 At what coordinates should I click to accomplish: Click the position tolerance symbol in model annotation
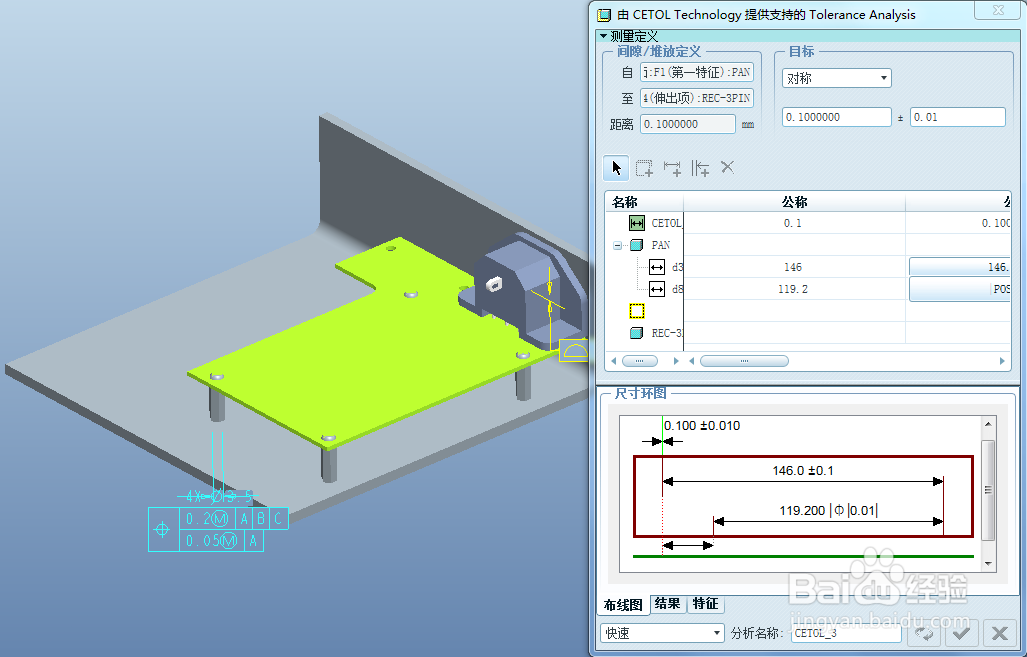coord(163,529)
